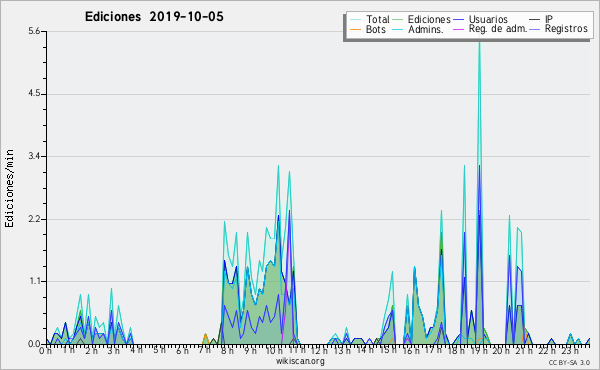Viewport: 600px width, 370px height.
Task: Click the '8 h' x-axis label
Action: coord(227,351)
